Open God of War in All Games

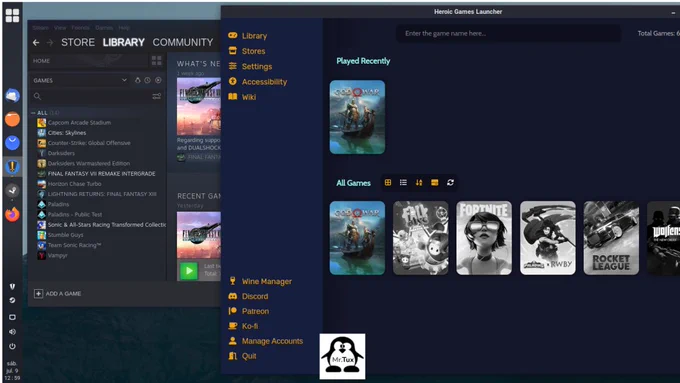357,238
